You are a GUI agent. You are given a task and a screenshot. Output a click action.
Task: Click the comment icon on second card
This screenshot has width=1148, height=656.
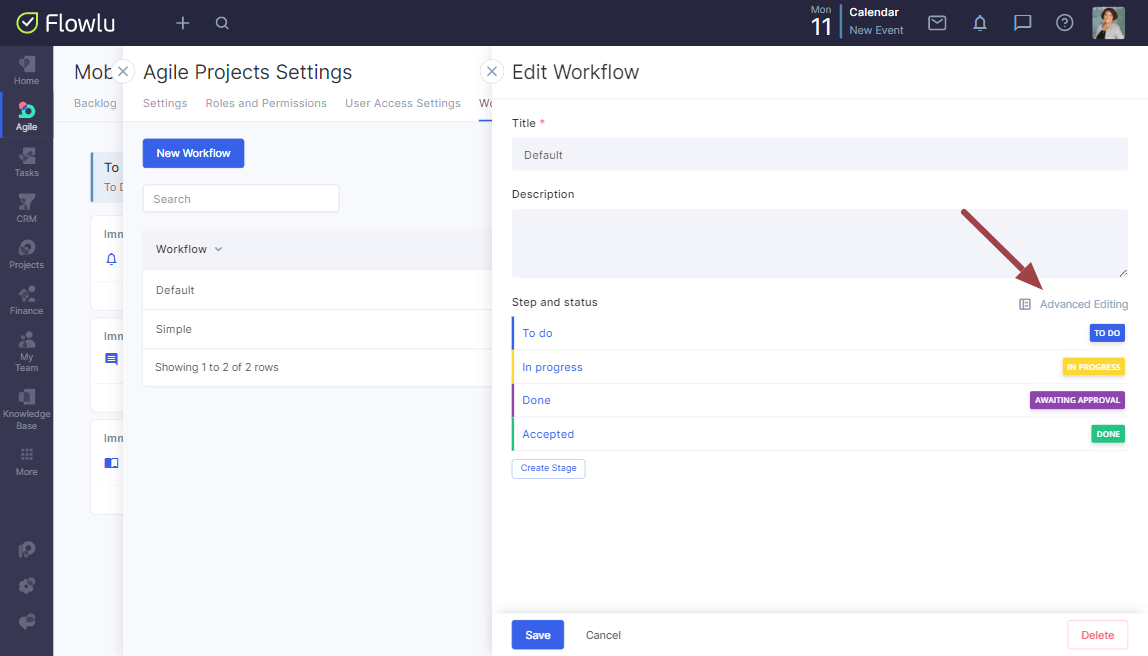(111, 359)
